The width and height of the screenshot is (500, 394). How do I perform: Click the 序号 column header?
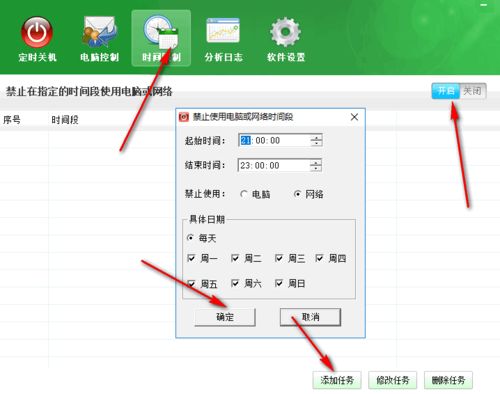12,120
